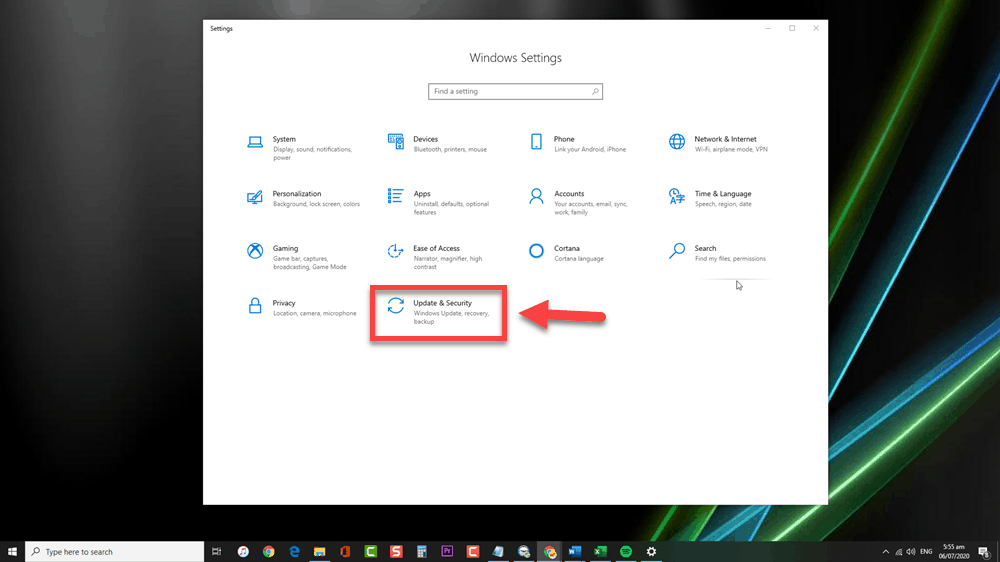1000x562 pixels.
Task: Launch Adobe Premiere Pro from the taskbar
Action: click(x=447, y=551)
